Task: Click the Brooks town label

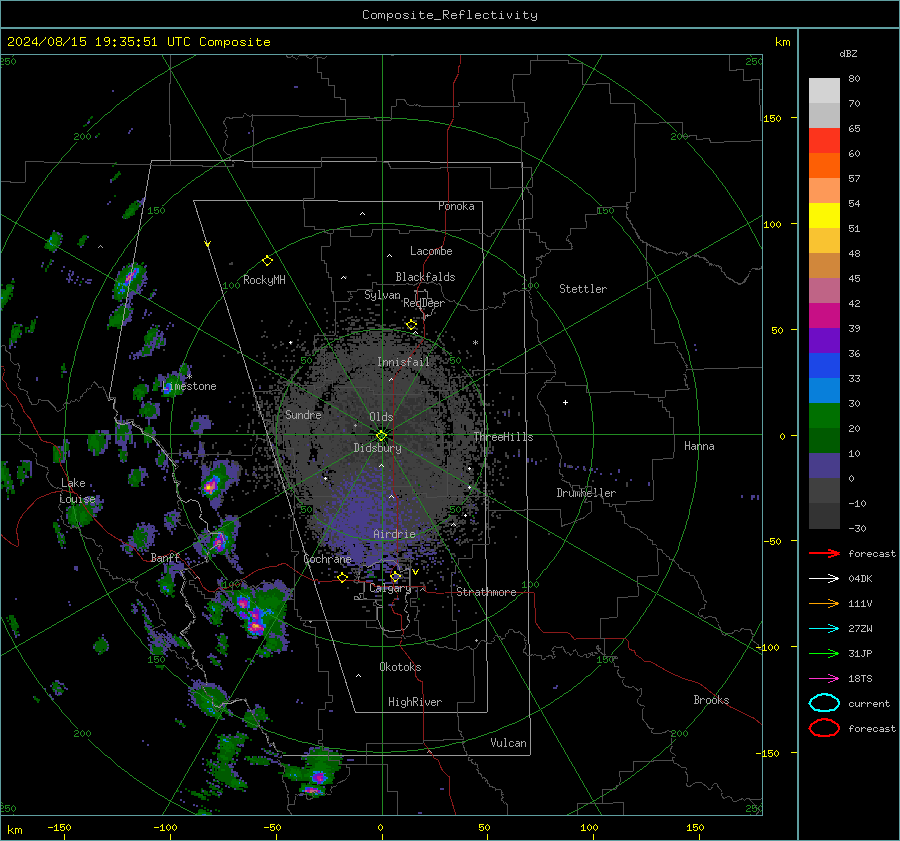Action: pos(711,700)
